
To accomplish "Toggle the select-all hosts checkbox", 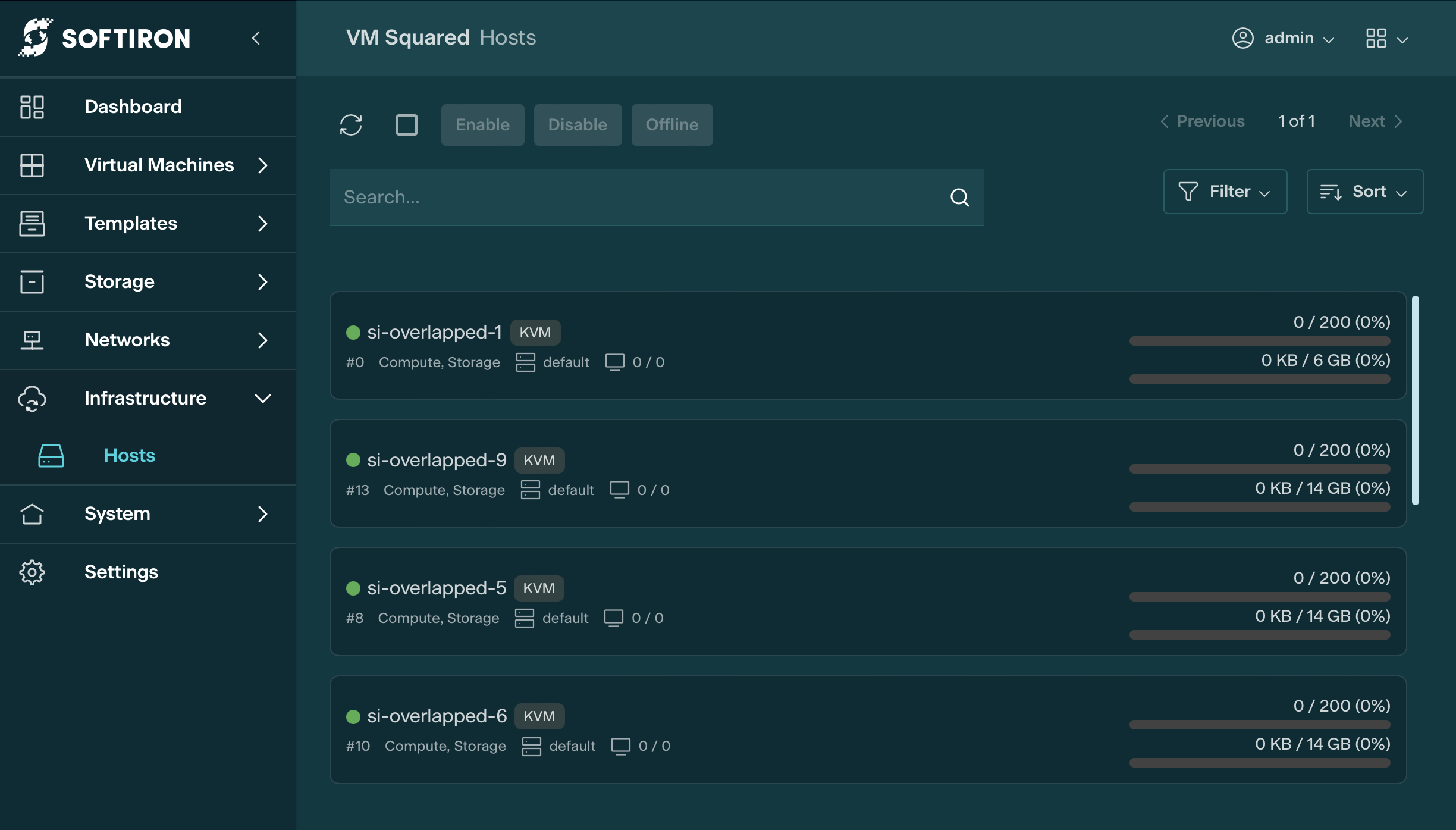I will [x=407, y=125].
